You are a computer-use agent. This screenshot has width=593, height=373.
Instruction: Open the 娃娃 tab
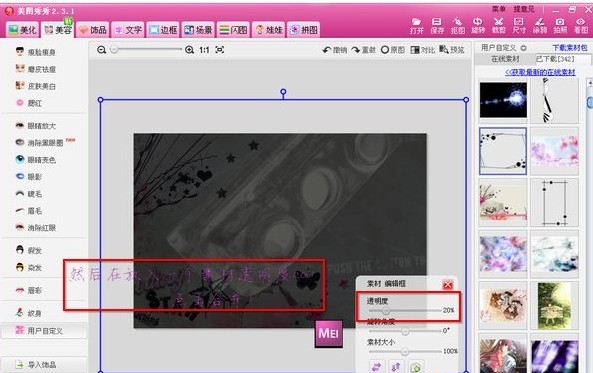point(269,30)
